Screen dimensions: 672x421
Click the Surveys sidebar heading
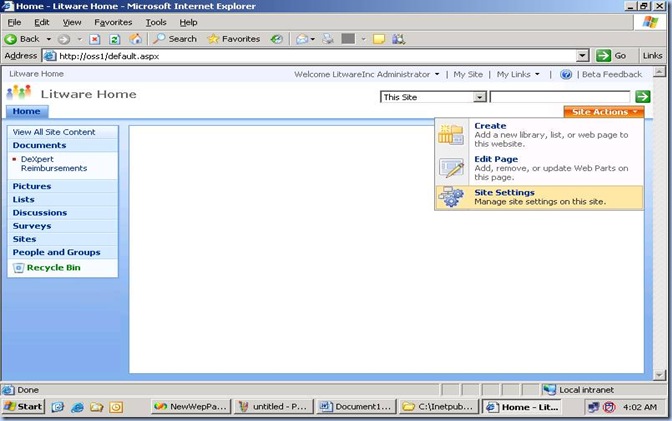[x=32, y=226]
